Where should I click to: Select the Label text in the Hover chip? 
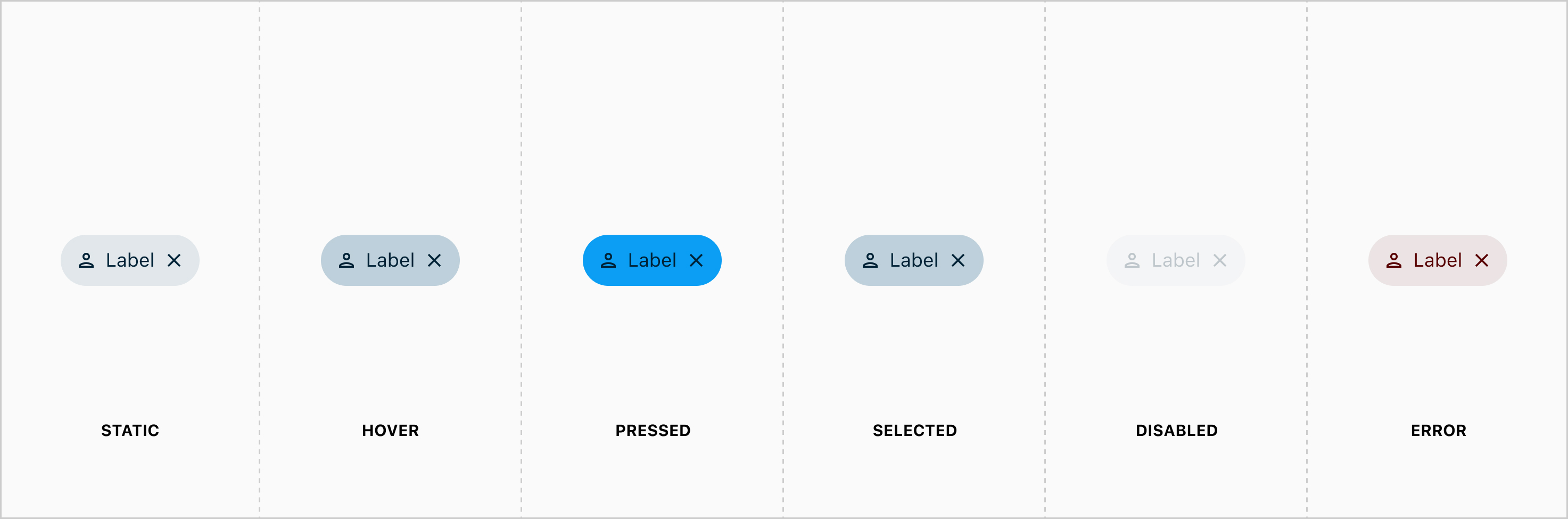coord(390,260)
